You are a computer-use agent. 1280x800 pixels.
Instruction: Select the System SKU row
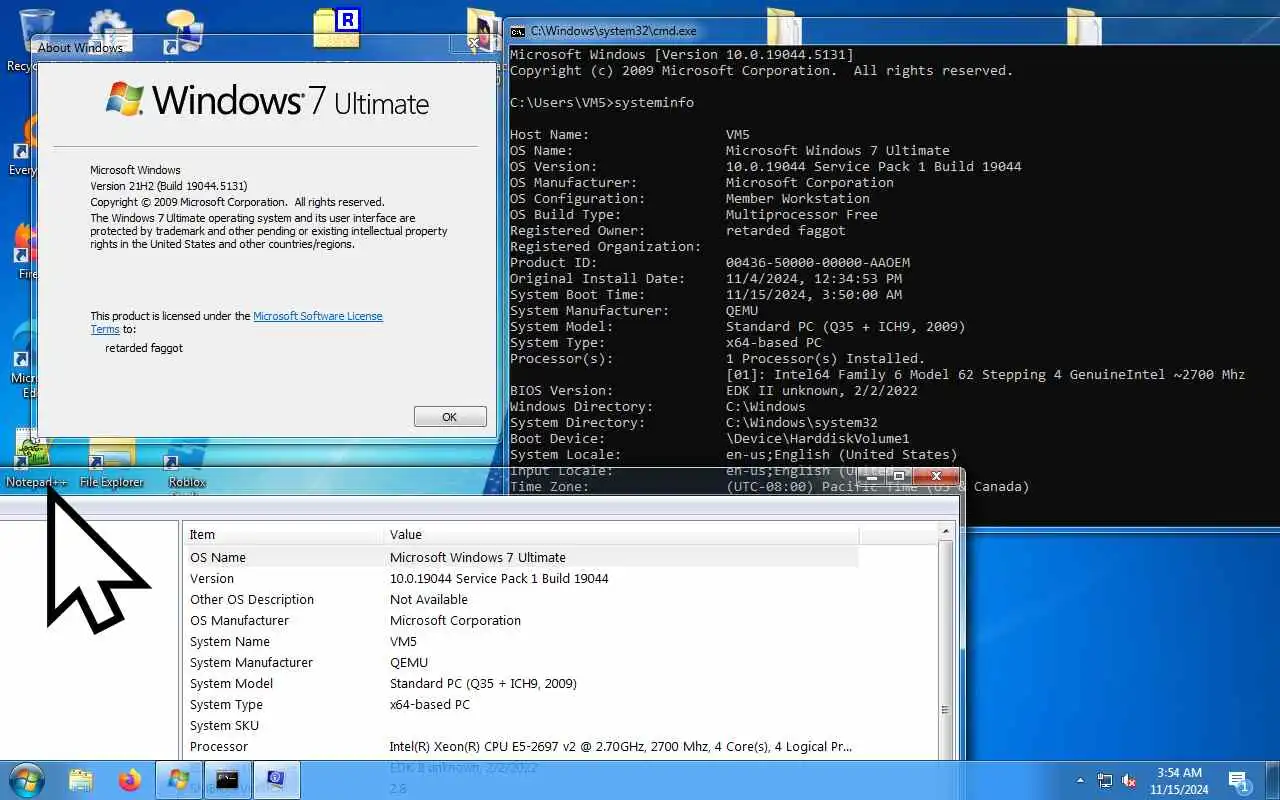pyautogui.click(x=522, y=725)
